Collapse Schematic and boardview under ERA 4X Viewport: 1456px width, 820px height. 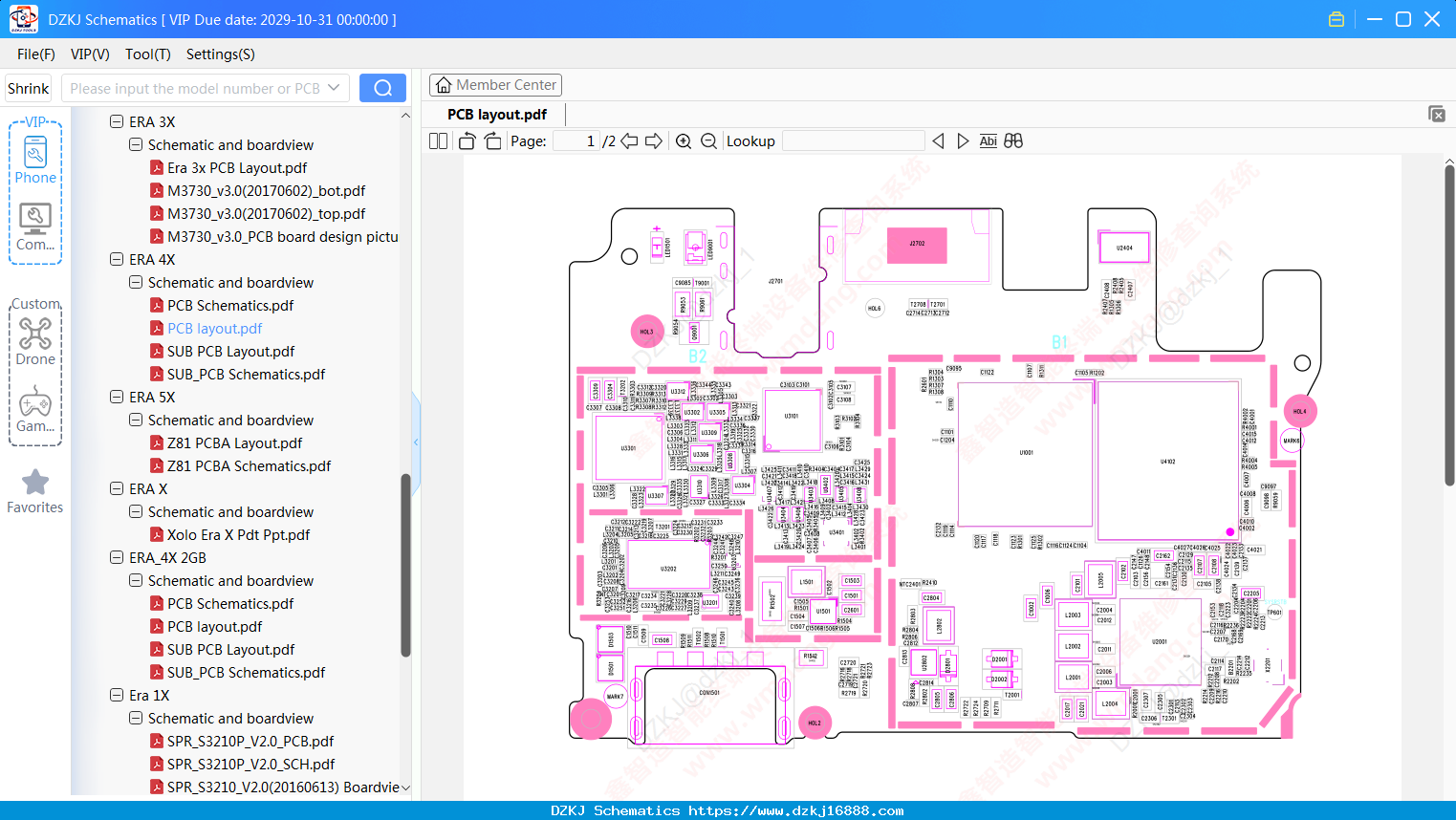click(136, 282)
